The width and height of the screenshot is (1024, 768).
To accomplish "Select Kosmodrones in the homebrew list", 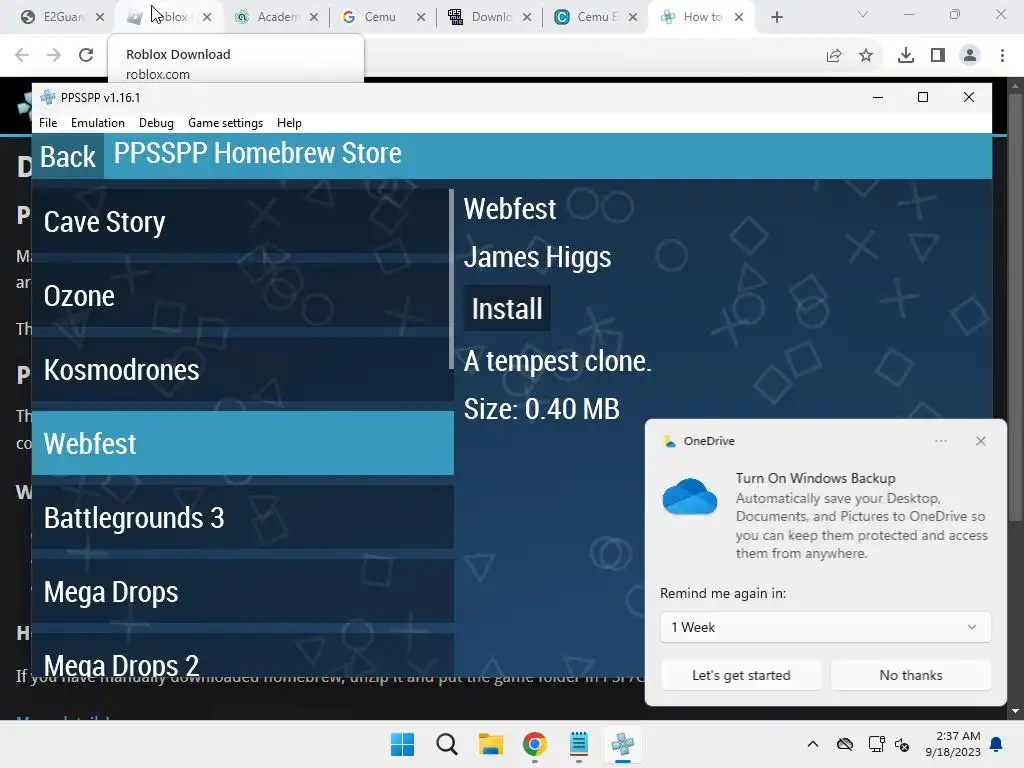I will click(242, 370).
